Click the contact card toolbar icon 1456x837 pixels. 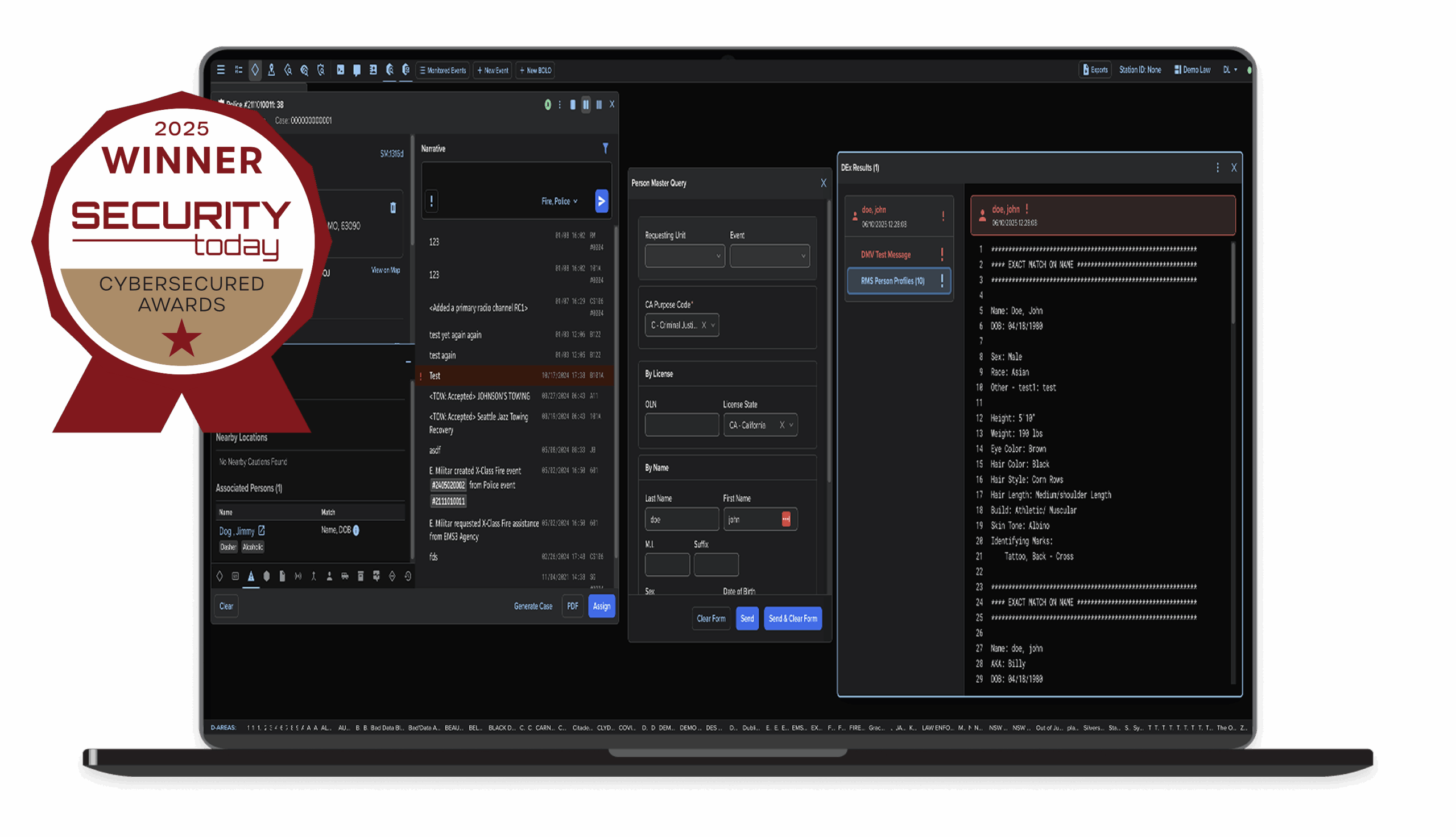[x=373, y=70]
